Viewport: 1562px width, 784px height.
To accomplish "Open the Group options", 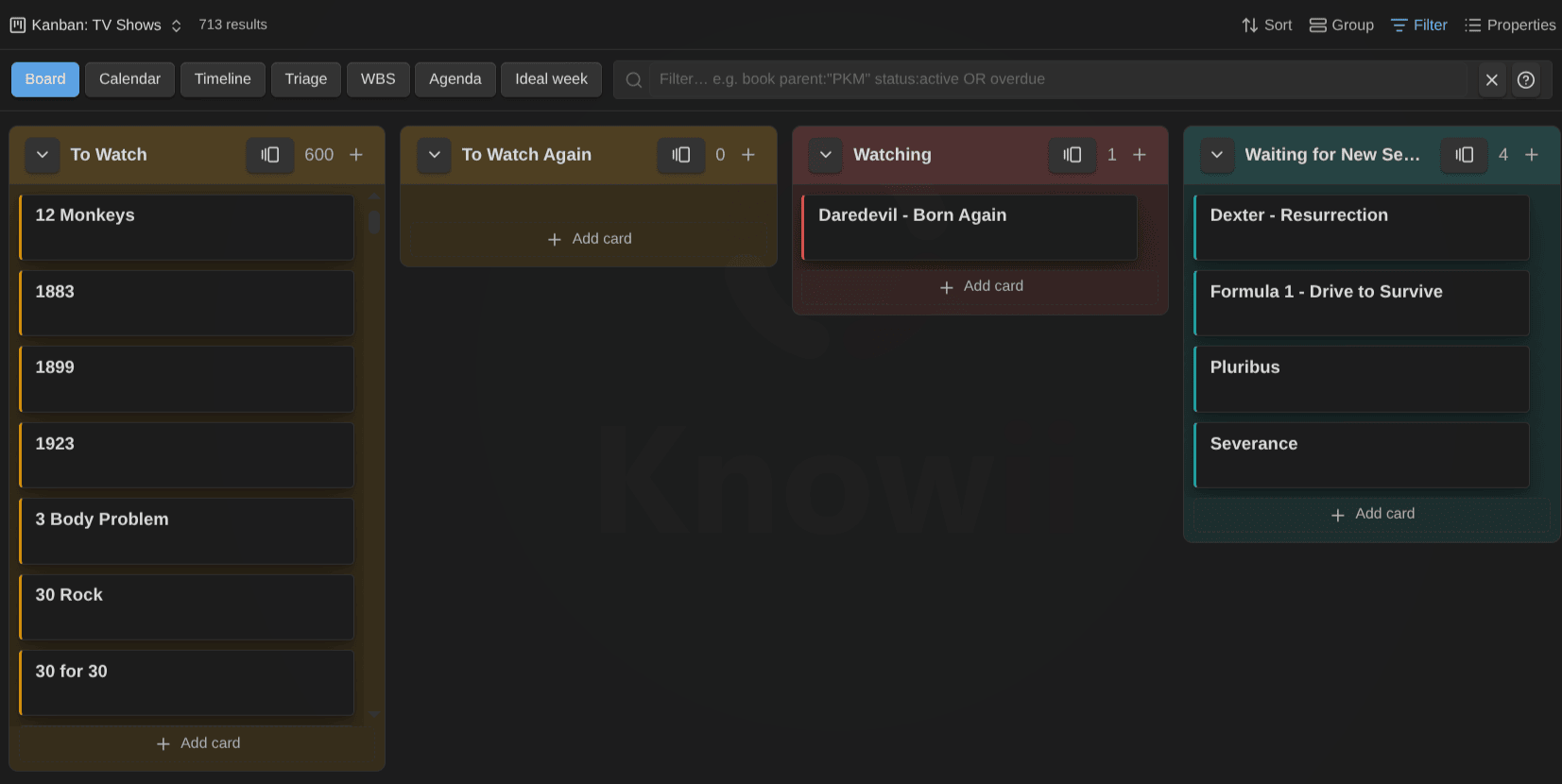I will (x=1342, y=26).
